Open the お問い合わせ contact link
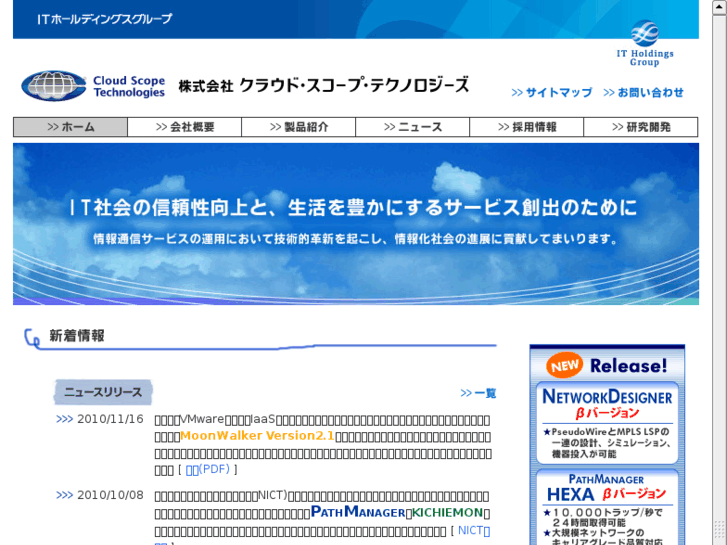This screenshot has width=727, height=545. click(x=644, y=93)
